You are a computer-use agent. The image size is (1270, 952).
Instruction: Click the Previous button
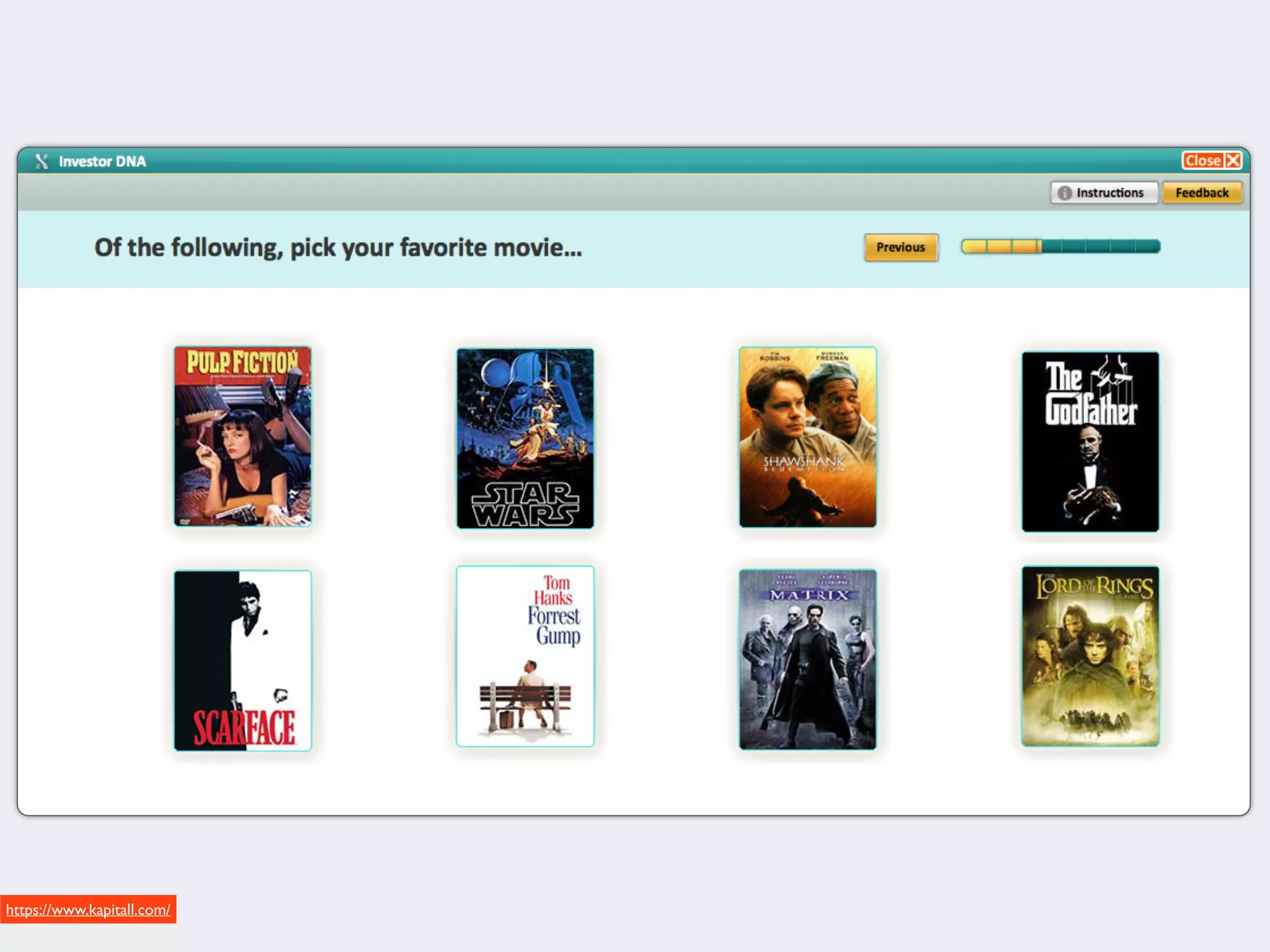coord(900,247)
